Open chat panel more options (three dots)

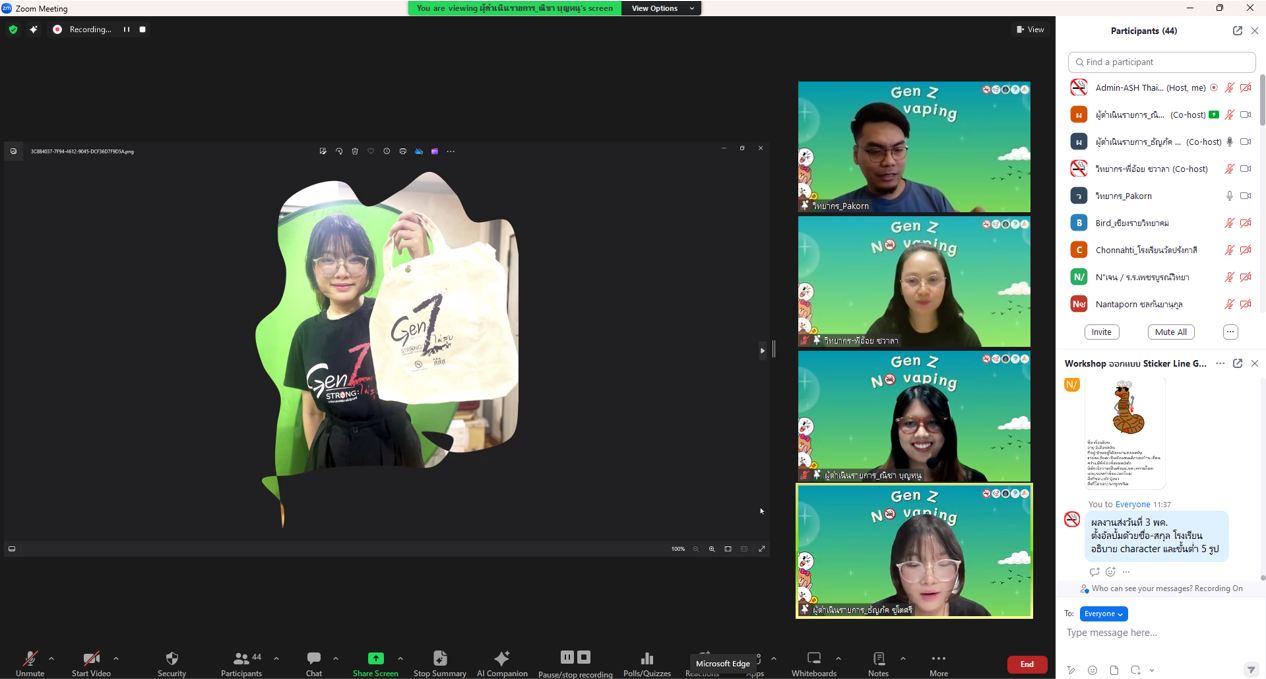coord(1220,364)
